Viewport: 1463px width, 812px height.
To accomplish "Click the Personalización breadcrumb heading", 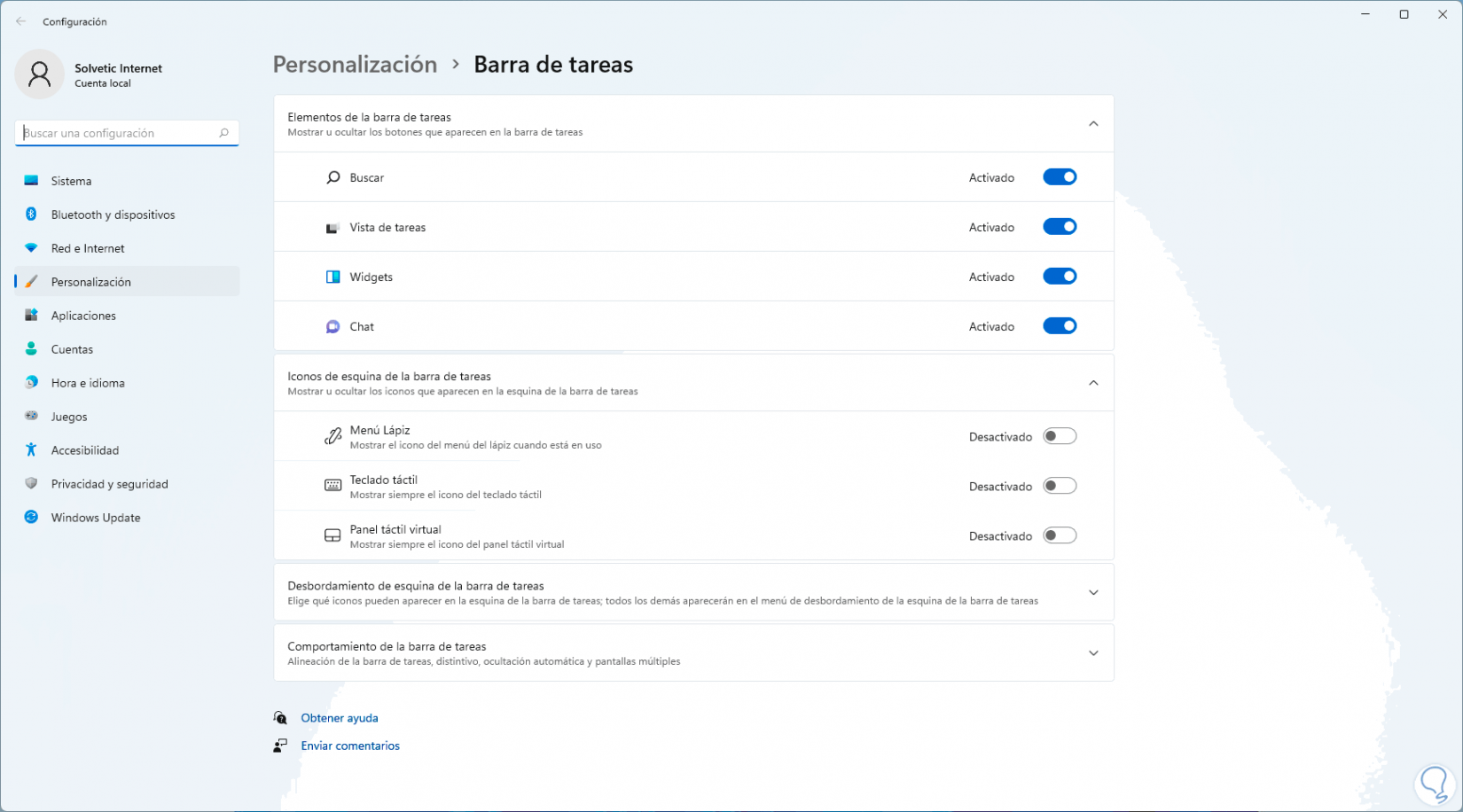I will pos(355,65).
